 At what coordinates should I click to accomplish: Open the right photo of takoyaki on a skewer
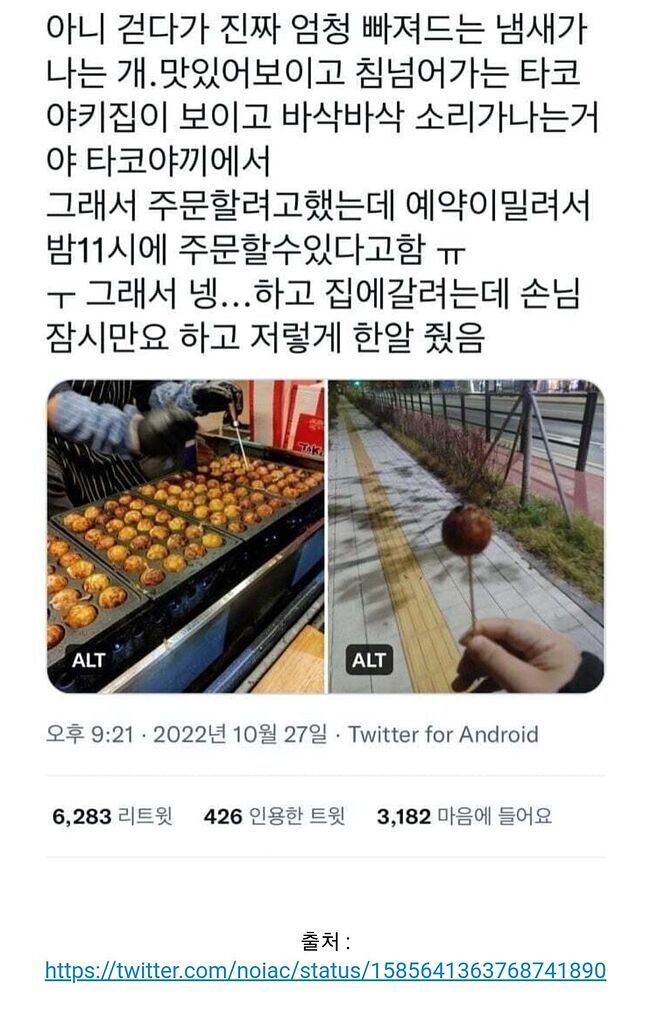tap(466, 536)
